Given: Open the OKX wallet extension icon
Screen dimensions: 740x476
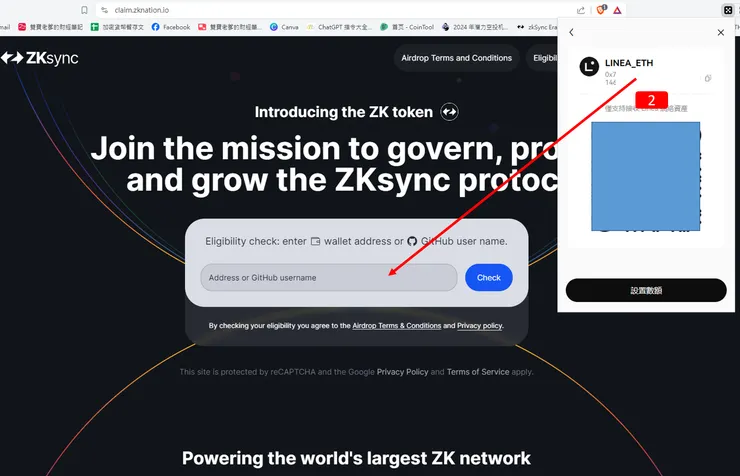Looking at the screenshot, I should pyautogui.click(x=728, y=10).
